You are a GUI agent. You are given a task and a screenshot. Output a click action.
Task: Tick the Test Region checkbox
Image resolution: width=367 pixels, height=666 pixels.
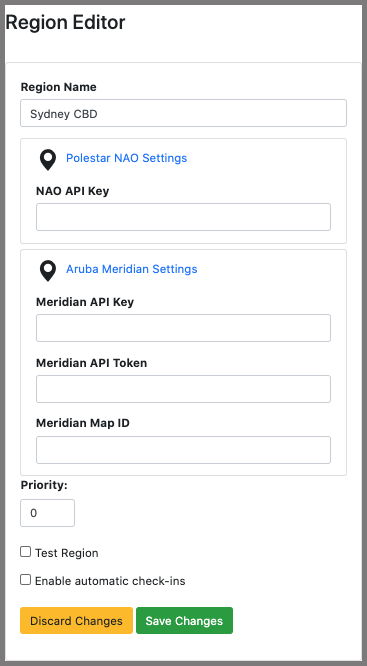tap(25, 552)
